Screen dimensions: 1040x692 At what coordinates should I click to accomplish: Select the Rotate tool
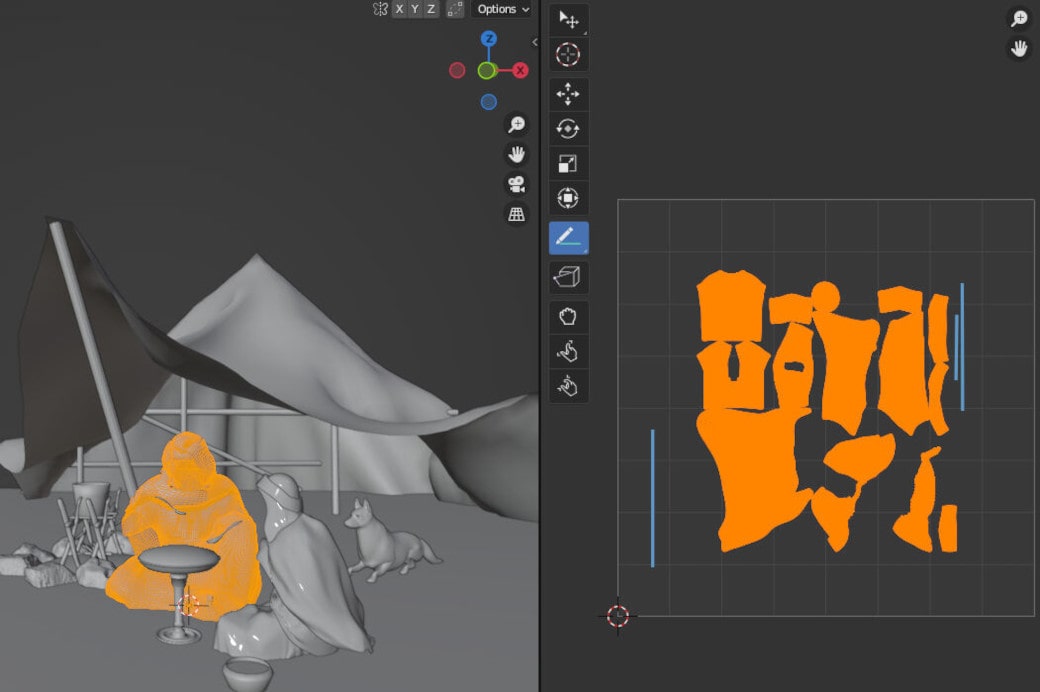click(x=568, y=128)
